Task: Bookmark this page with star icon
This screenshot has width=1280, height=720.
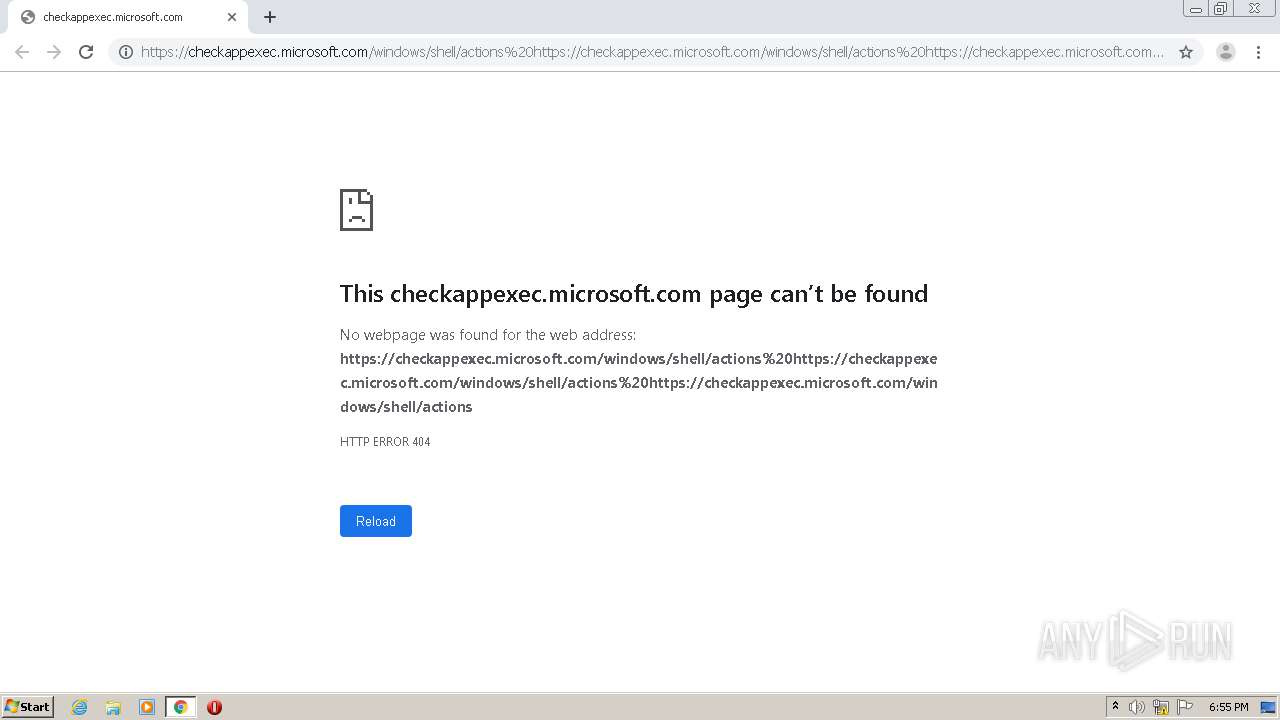Action: tap(1186, 52)
